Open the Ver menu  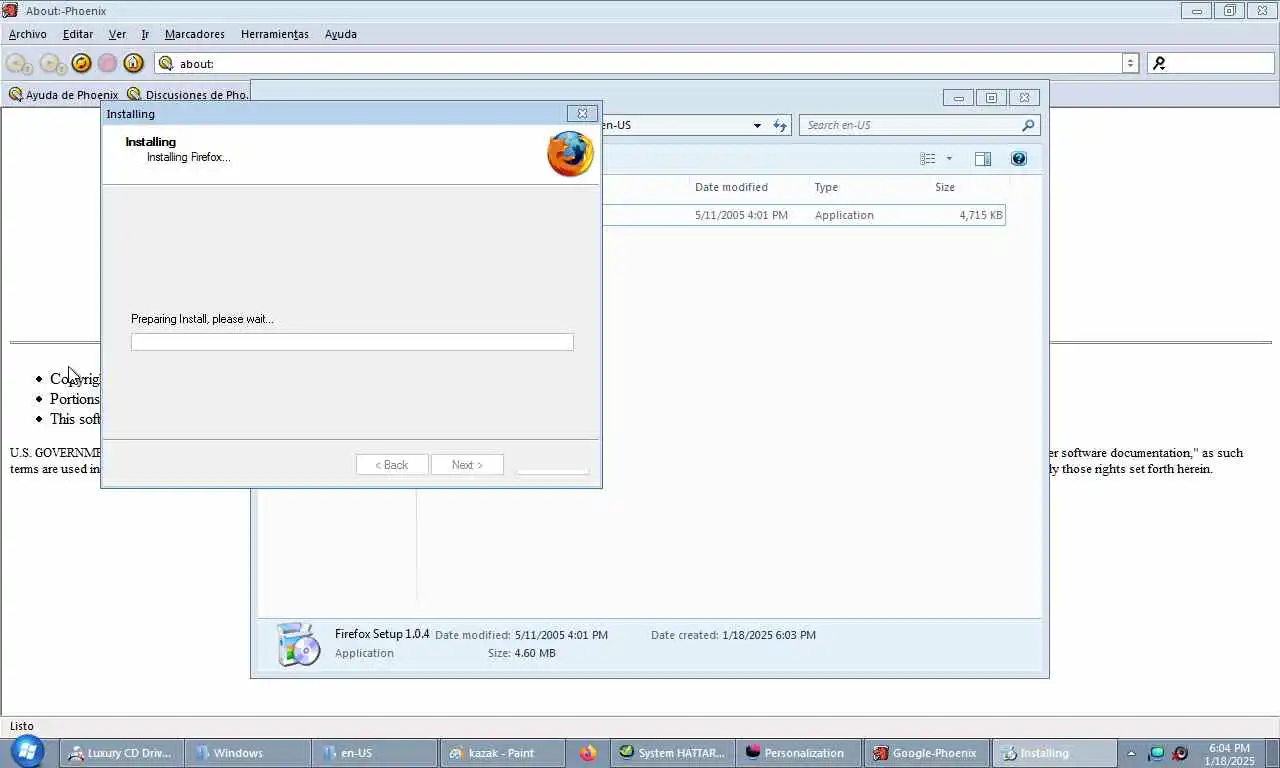click(x=117, y=34)
